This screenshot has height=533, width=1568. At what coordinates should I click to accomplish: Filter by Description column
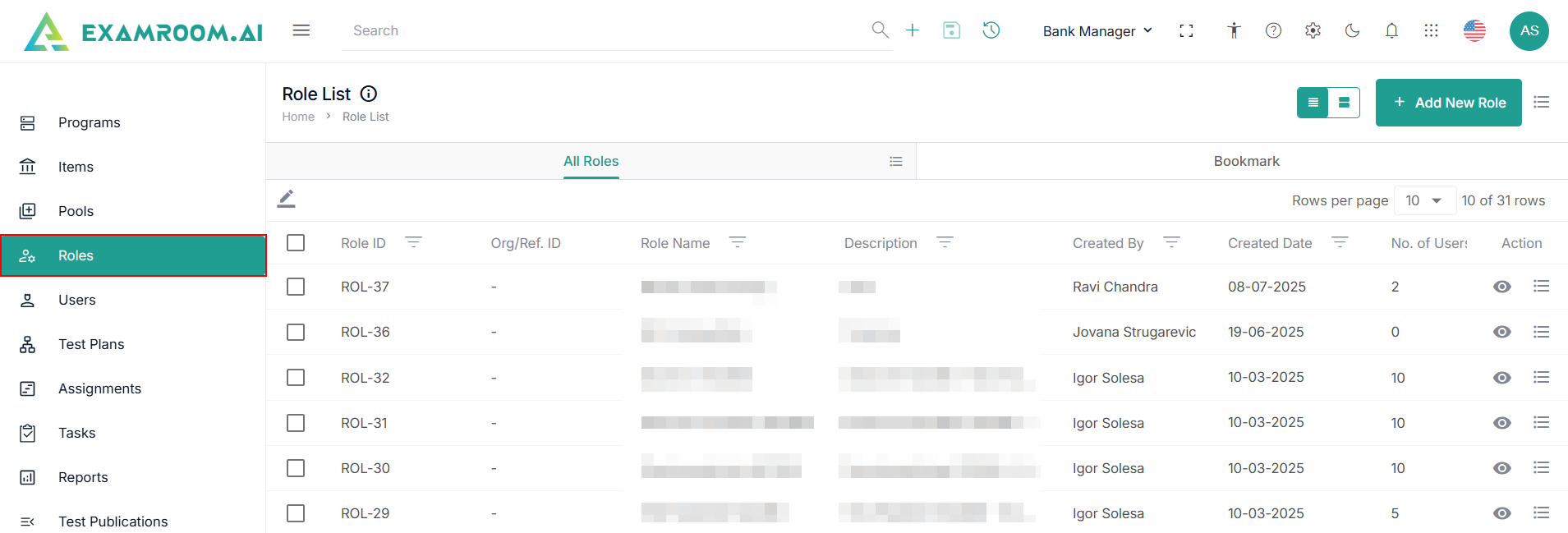pyautogui.click(x=945, y=242)
